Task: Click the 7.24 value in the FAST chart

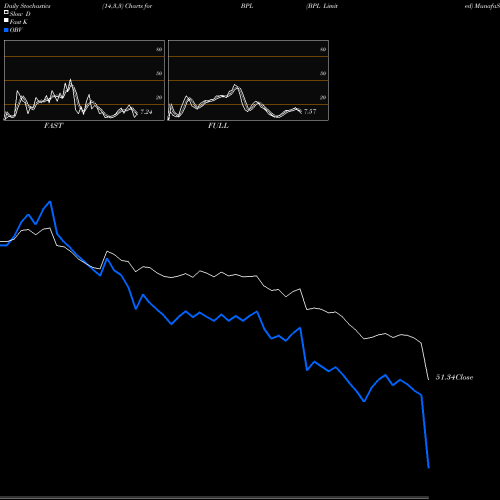Action: (x=146, y=112)
